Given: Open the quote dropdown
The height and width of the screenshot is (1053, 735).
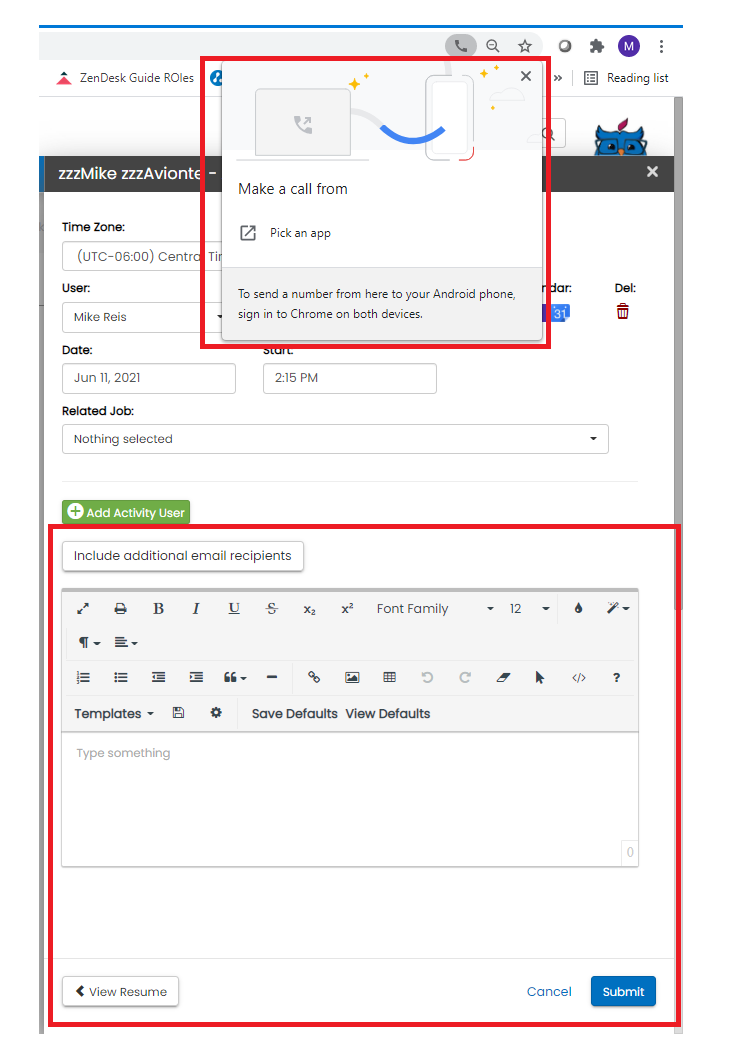Looking at the screenshot, I should click(x=234, y=677).
